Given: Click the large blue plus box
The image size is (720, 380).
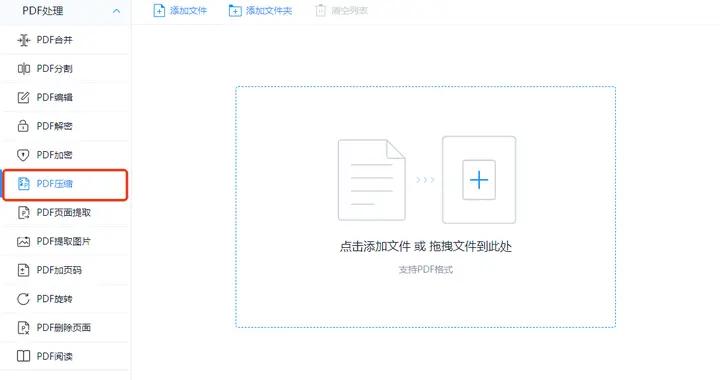Looking at the screenshot, I should (479, 180).
